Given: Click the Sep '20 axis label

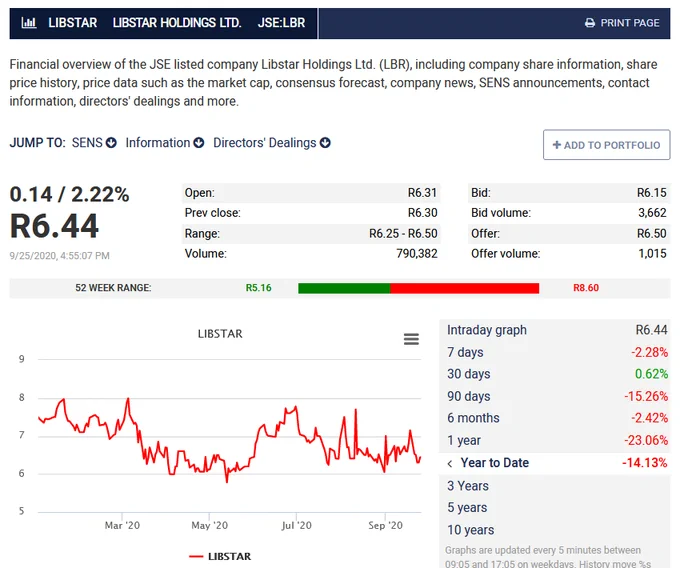Looking at the screenshot, I should tap(386, 526).
